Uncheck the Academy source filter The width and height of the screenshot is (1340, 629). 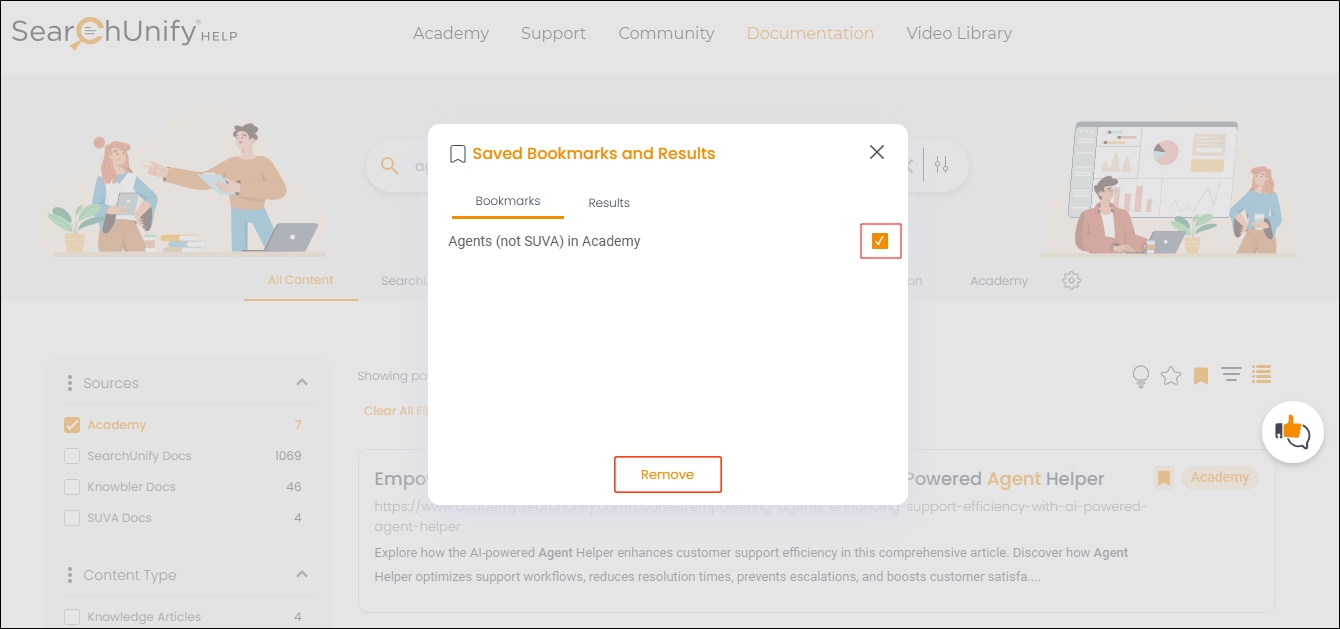72,425
